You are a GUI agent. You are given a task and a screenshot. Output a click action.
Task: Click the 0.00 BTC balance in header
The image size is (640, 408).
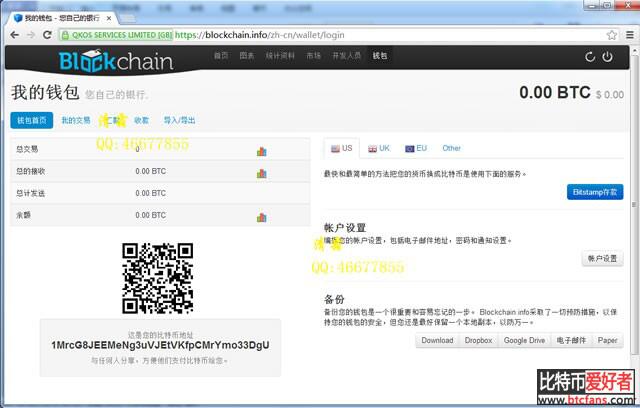pyautogui.click(x=555, y=93)
